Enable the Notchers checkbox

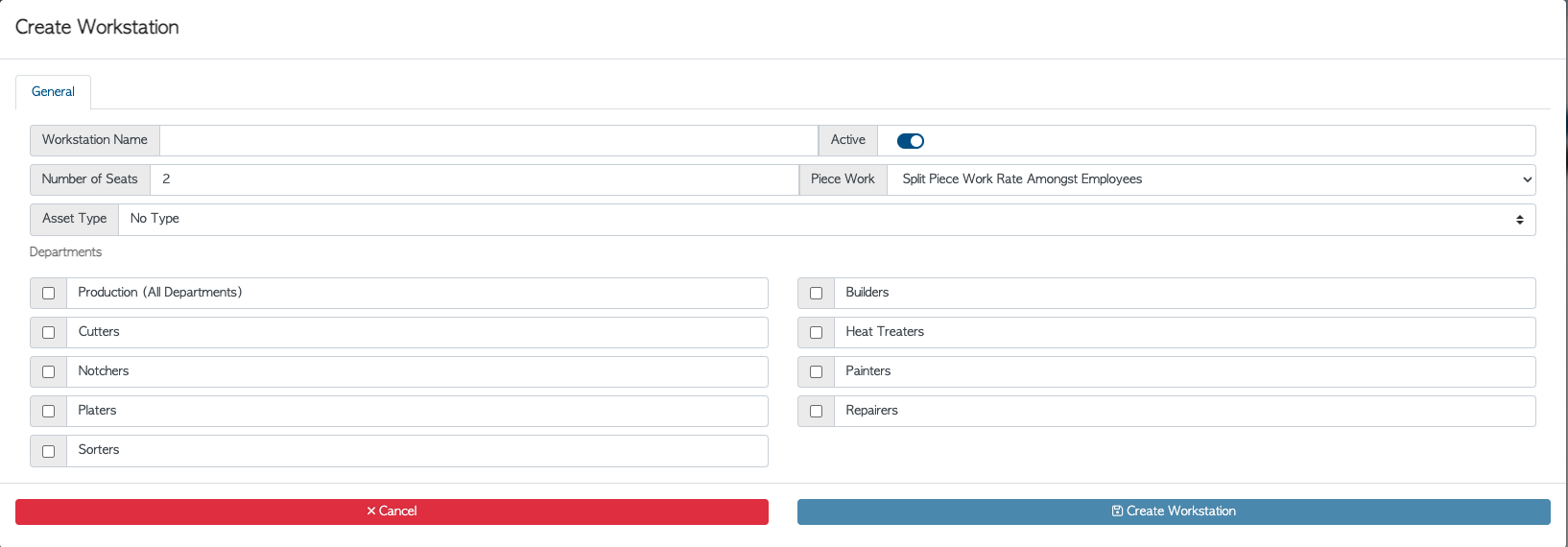click(x=49, y=372)
